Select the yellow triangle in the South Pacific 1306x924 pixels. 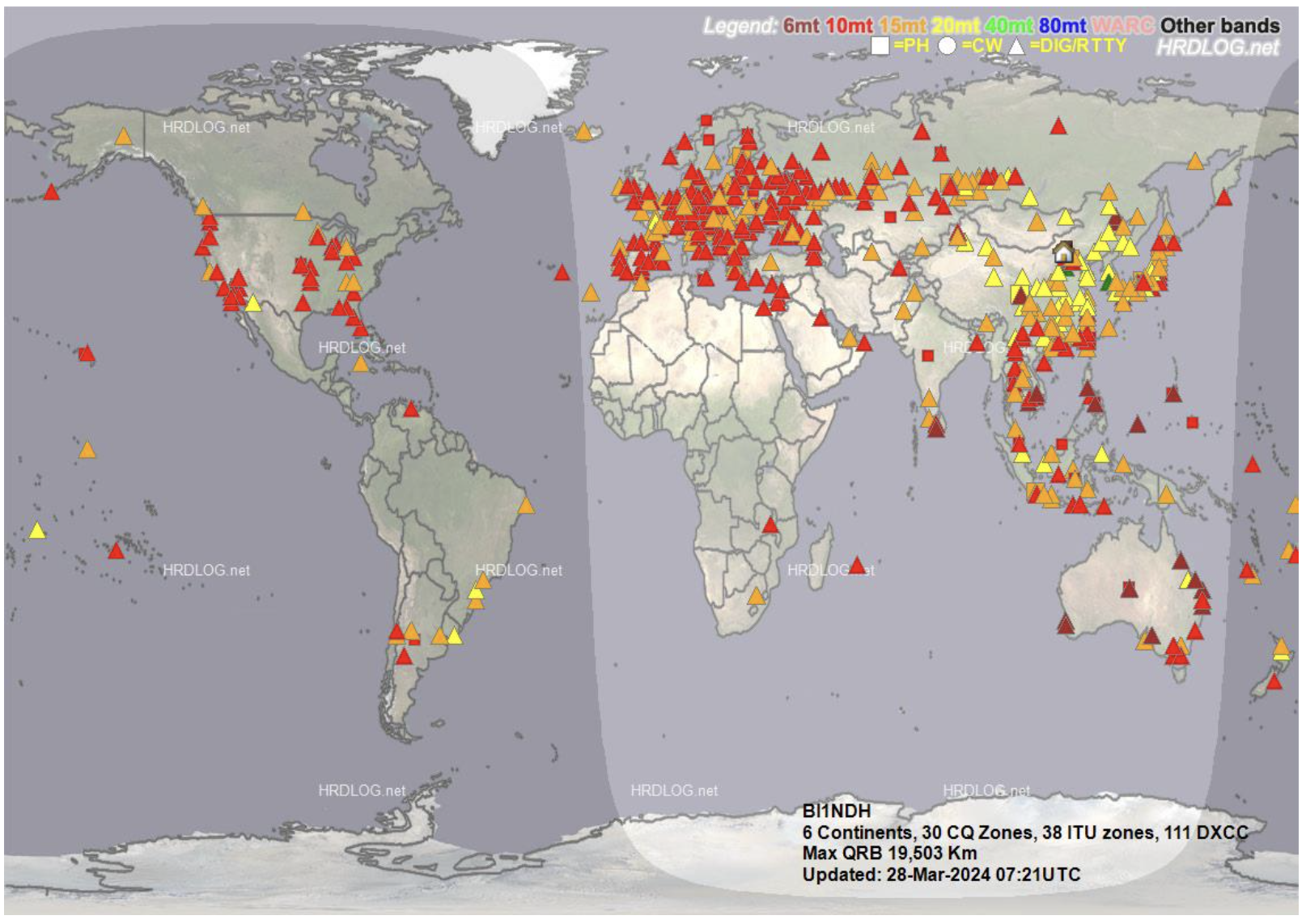click(x=37, y=531)
